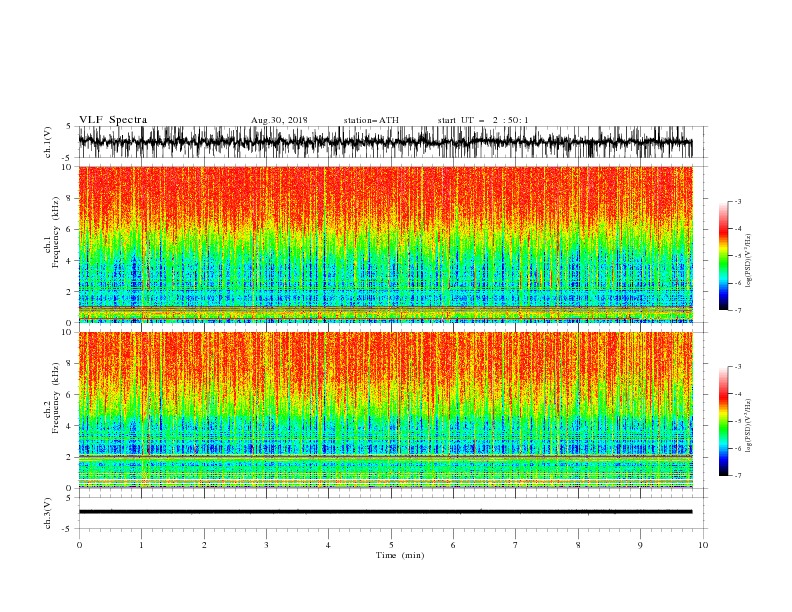Click the ch.2 frequency tick label 8
The width and height of the screenshot is (792, 612).
(x=69, y=364)
